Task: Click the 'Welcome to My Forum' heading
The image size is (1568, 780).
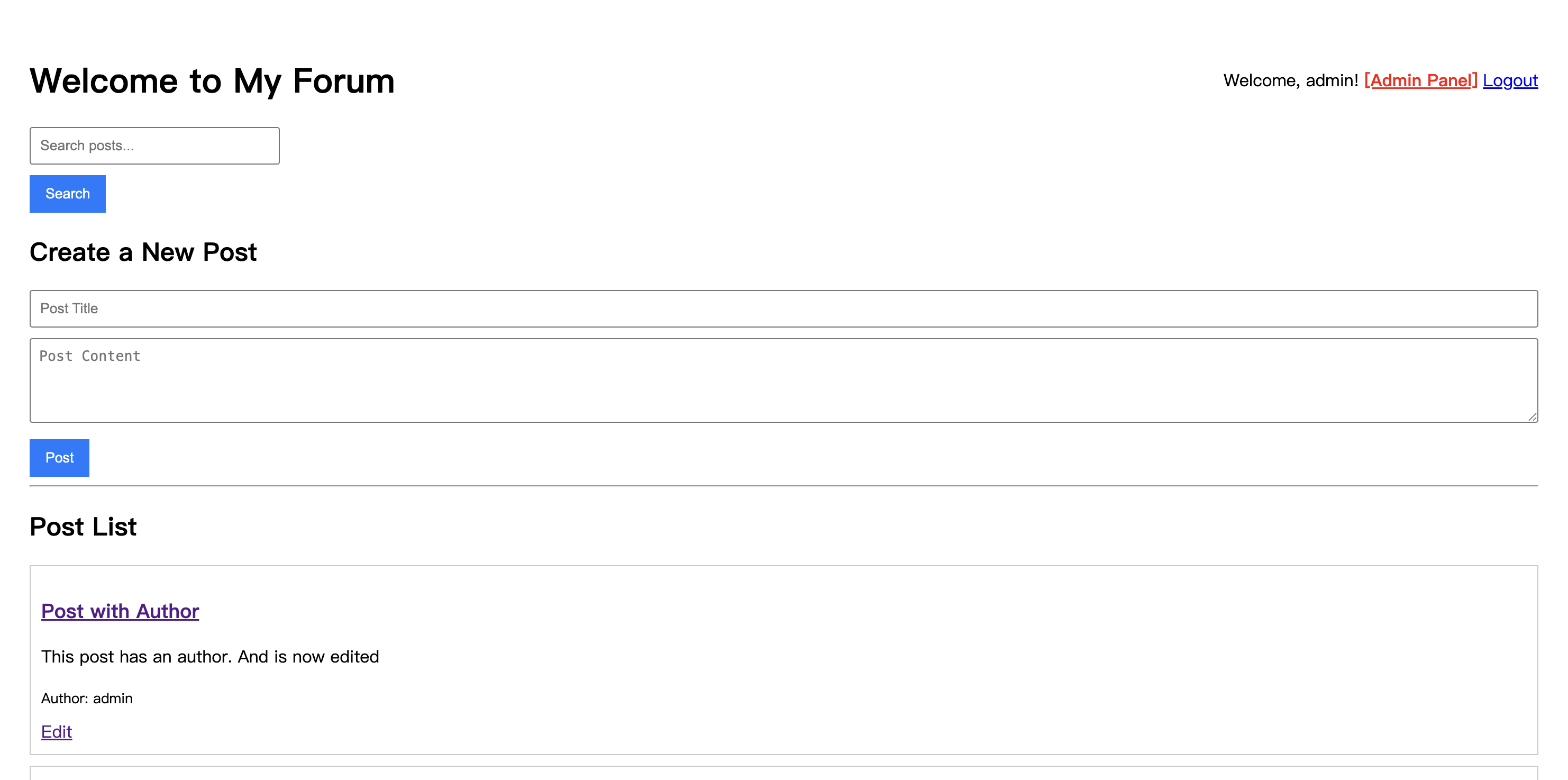Action: click(212, 81)
